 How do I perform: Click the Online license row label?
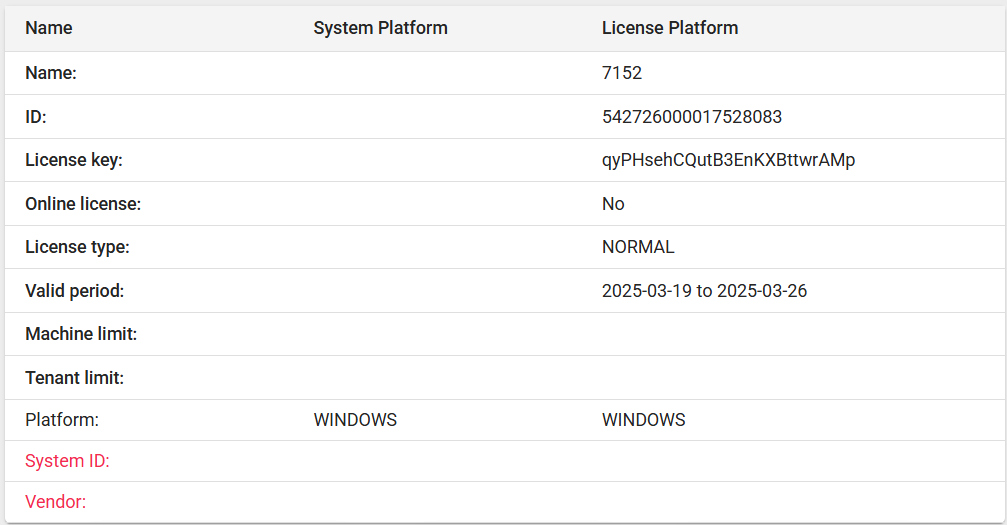point(83,204)
